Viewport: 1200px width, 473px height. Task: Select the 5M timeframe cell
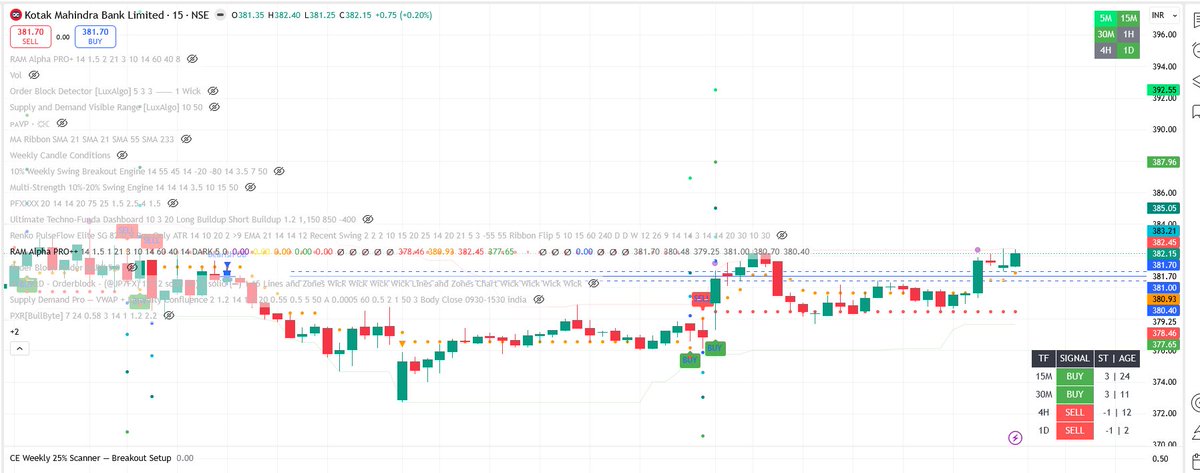tap(1107, 18)
